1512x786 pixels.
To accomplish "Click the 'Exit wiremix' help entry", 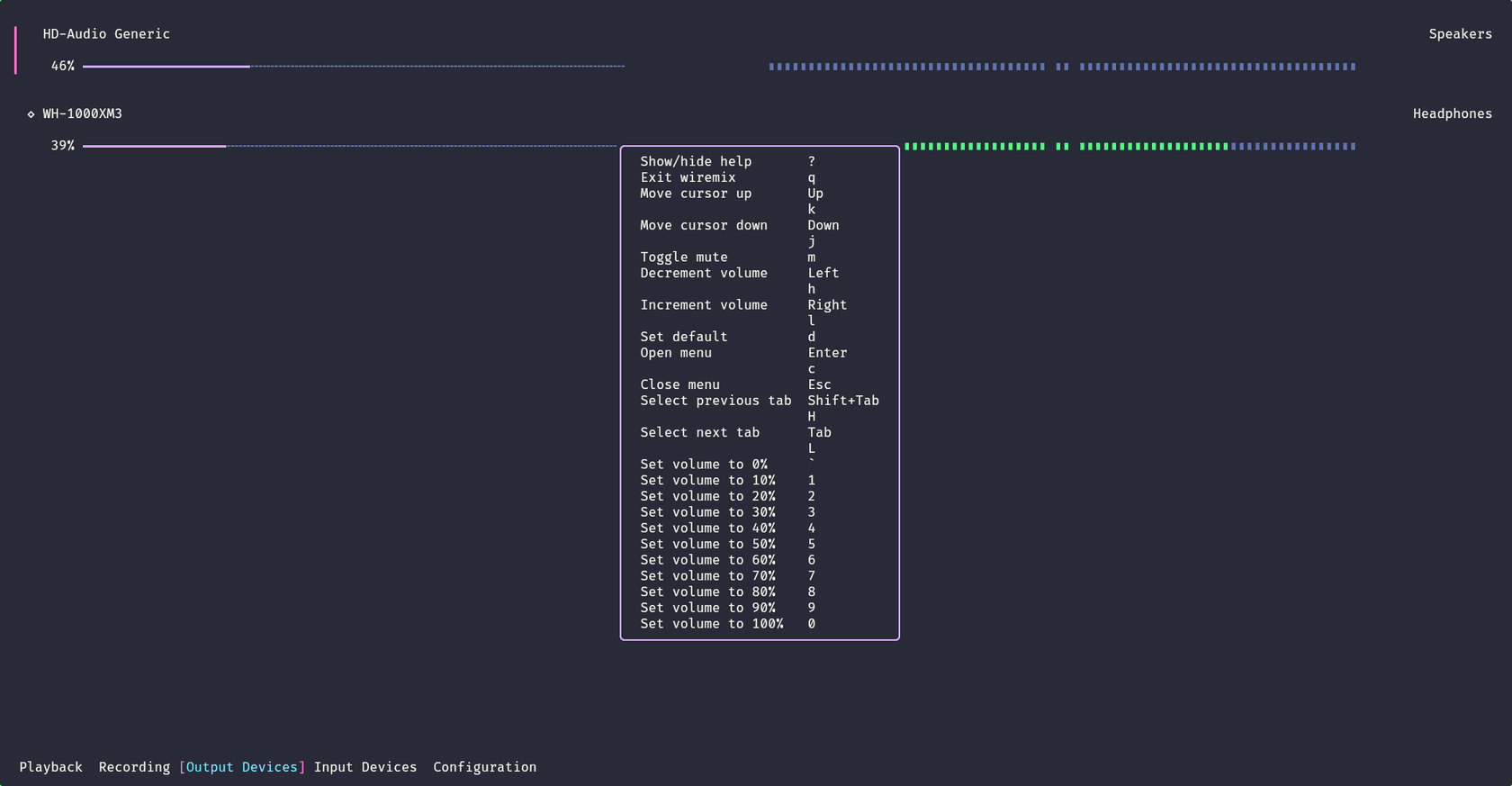I will (688, 178).
